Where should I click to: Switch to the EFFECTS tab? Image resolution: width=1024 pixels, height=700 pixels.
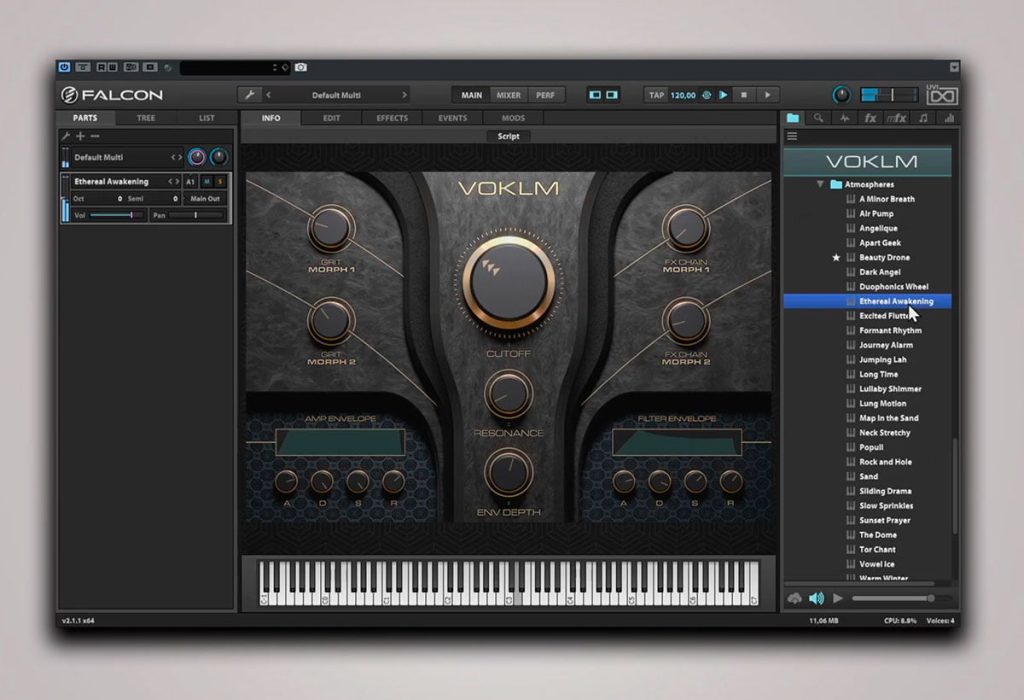point(392,118)
